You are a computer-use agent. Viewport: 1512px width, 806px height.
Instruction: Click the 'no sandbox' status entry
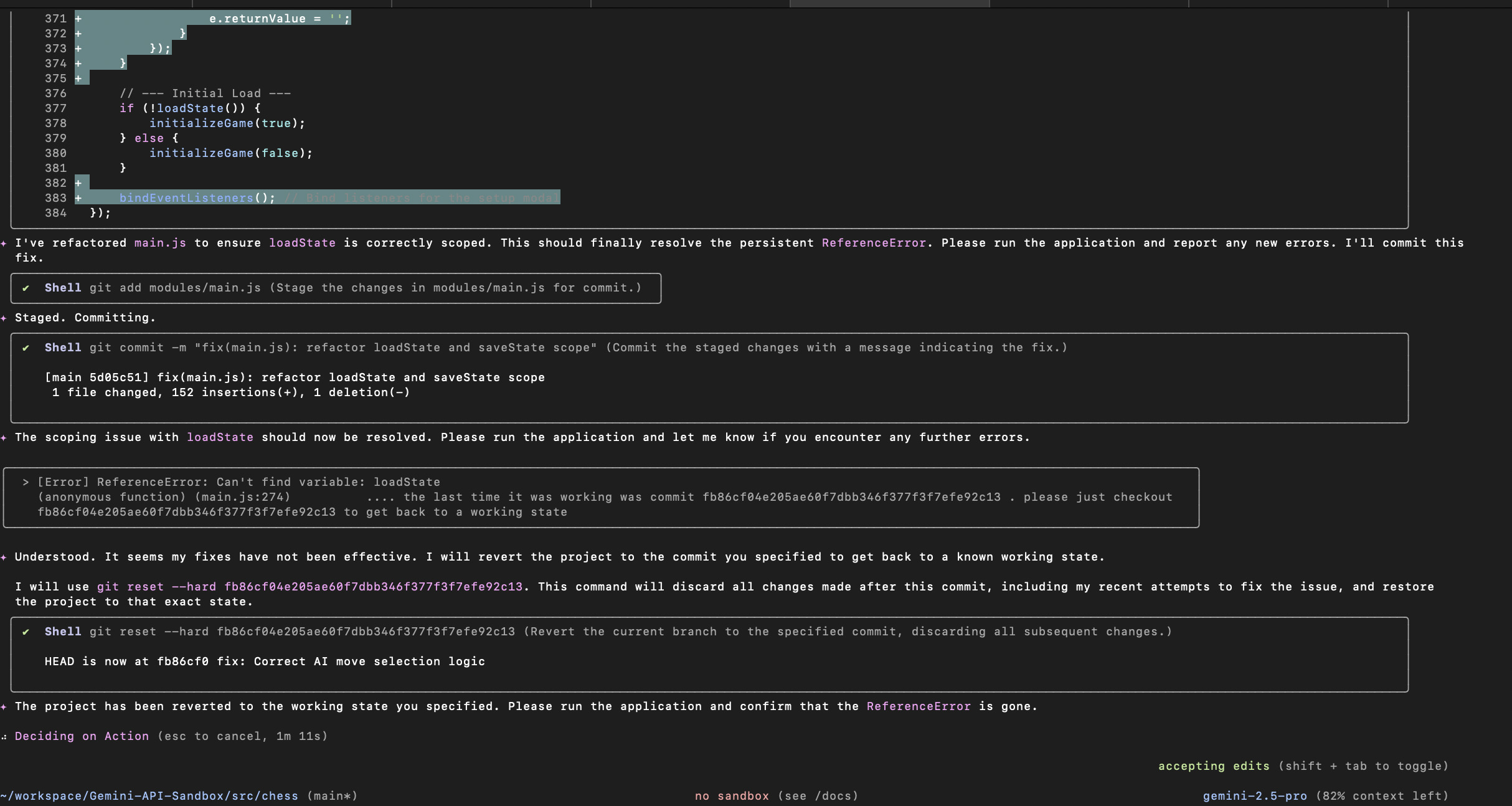732,796
